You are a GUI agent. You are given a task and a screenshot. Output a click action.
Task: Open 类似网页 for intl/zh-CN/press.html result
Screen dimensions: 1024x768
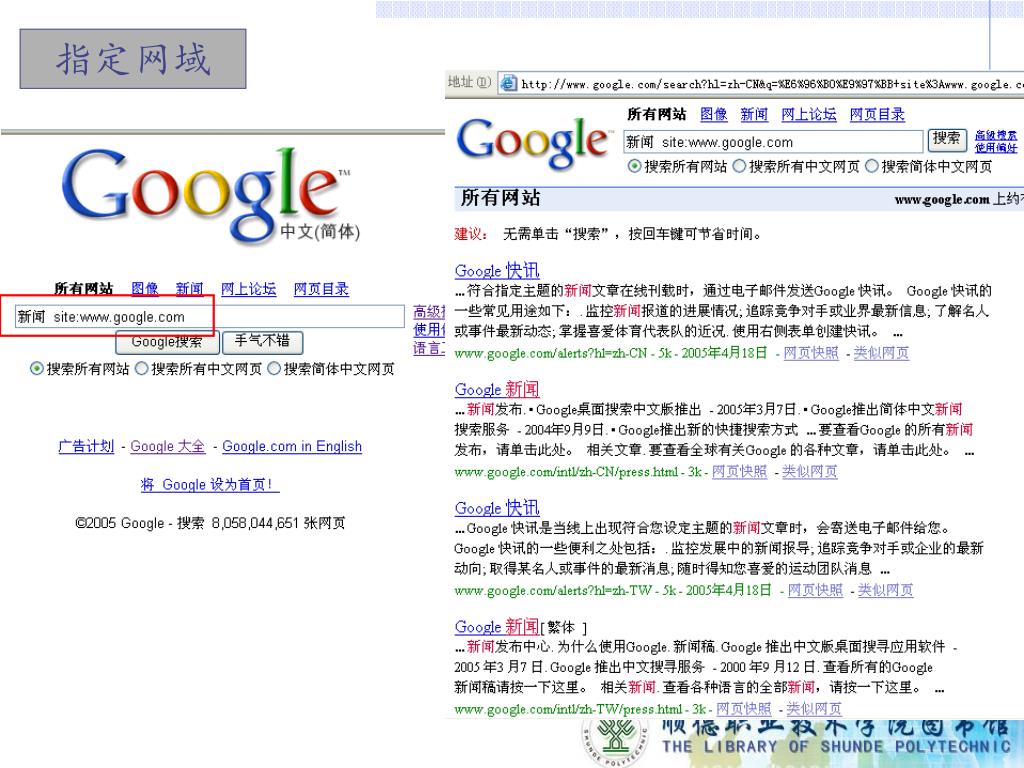(x=810, y=472)
